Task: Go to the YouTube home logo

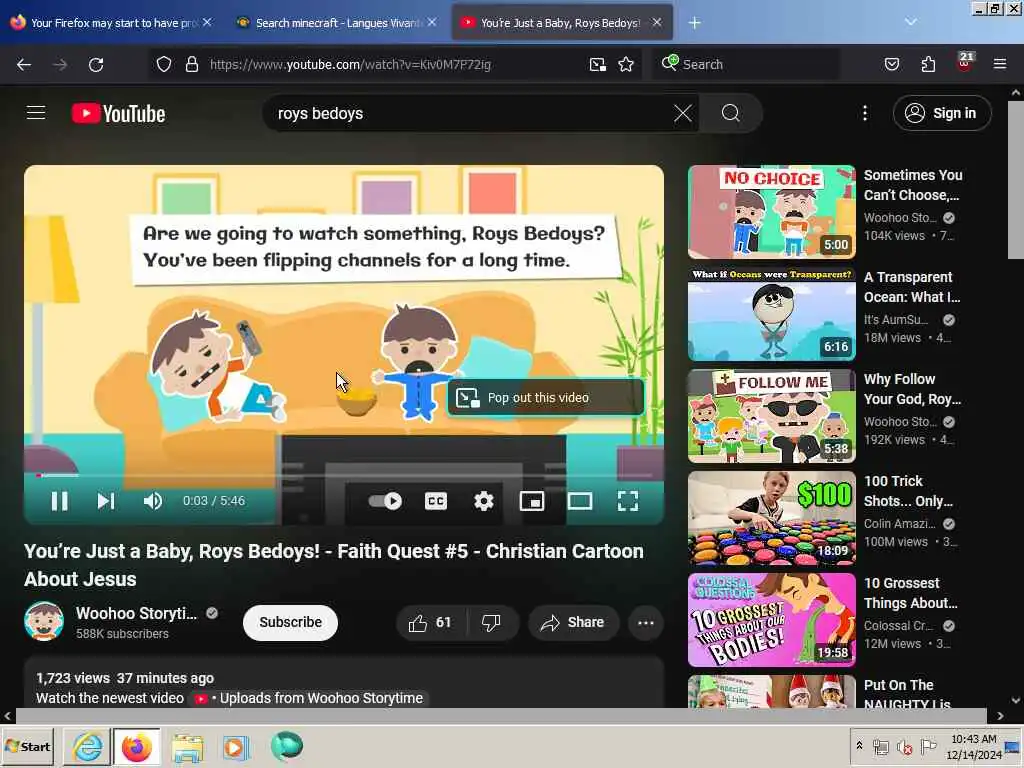Action: (x=118, y=114)
